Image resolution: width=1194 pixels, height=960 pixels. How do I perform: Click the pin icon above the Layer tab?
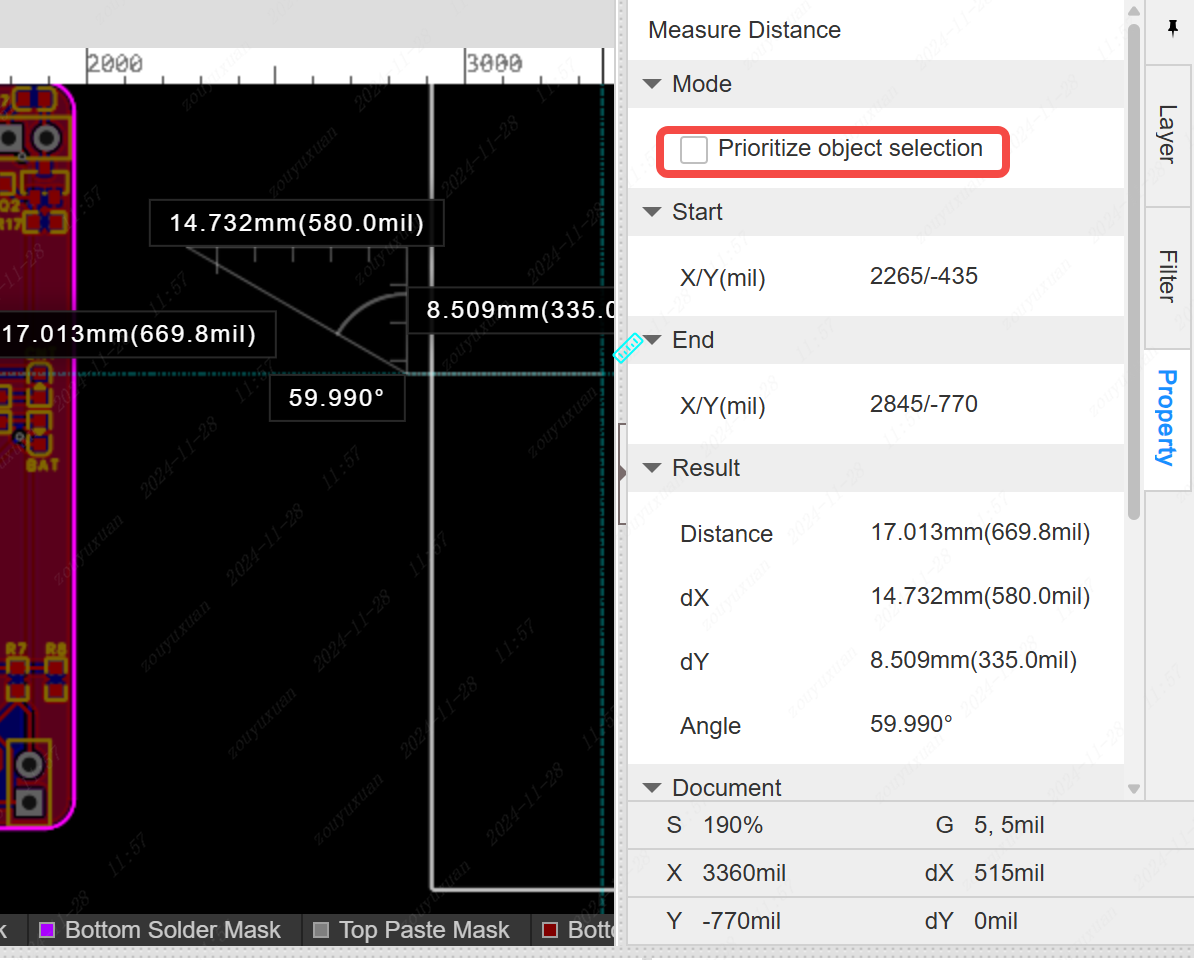point(1172,29)
